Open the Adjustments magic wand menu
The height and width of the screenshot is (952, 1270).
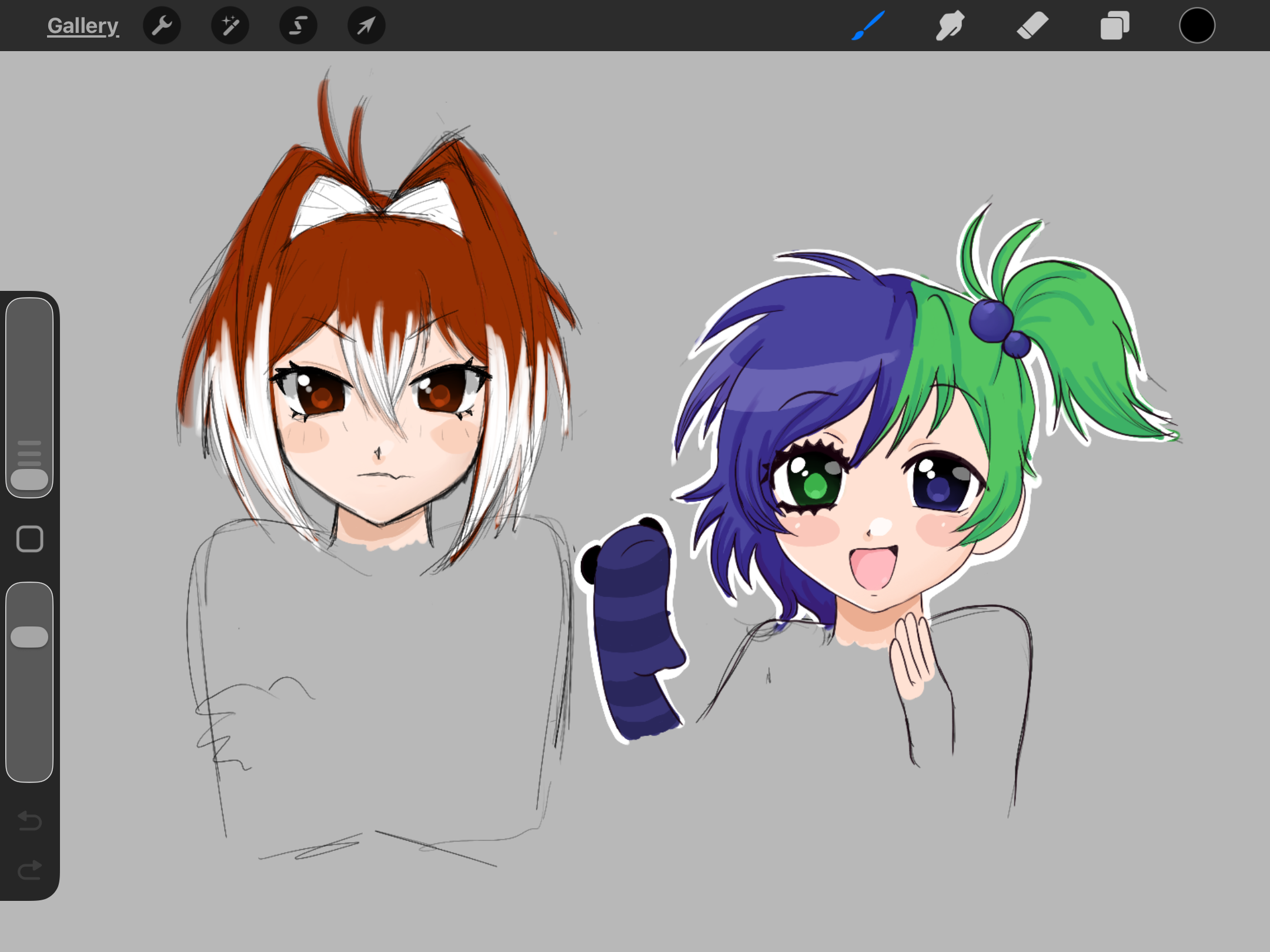(230, 26)
